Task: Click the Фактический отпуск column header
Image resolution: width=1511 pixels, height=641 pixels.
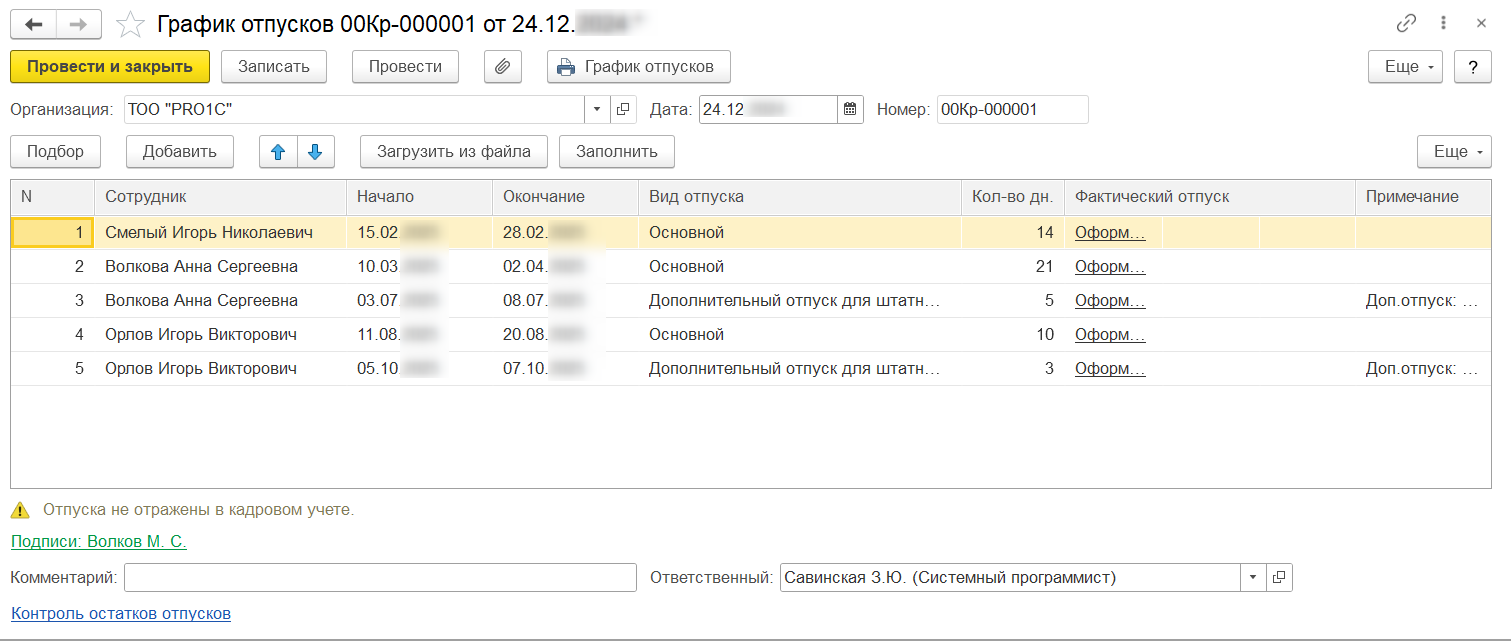Action: [1210, 197]
